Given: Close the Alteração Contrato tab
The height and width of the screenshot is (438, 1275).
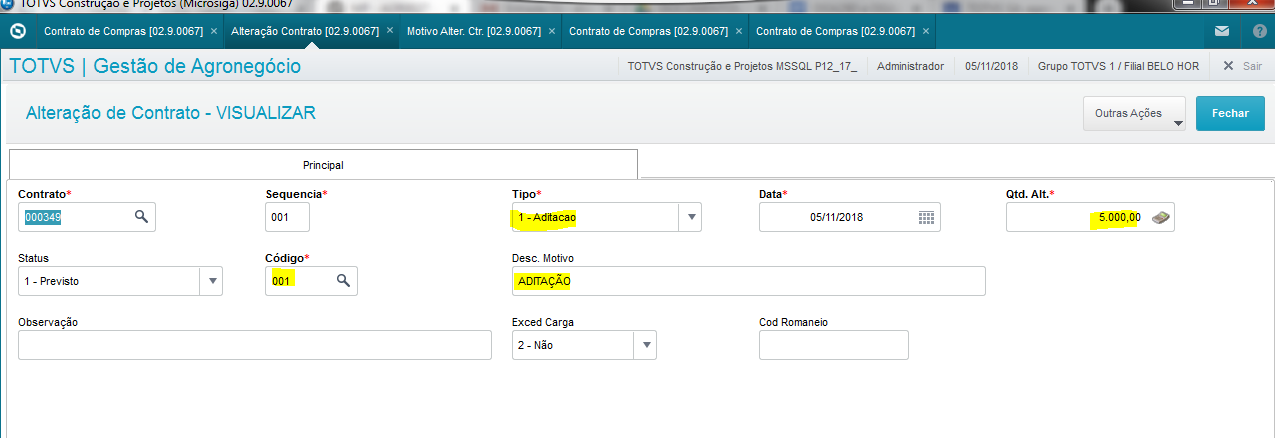Looking at the screenshot, I should 389,31.
